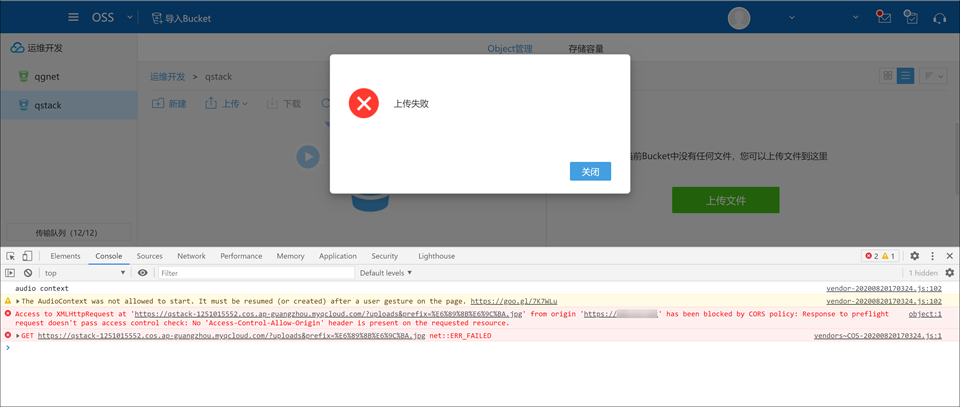This screenshot has width=960, height=407.
Task: Switch to list view layout
Action: 906,76
